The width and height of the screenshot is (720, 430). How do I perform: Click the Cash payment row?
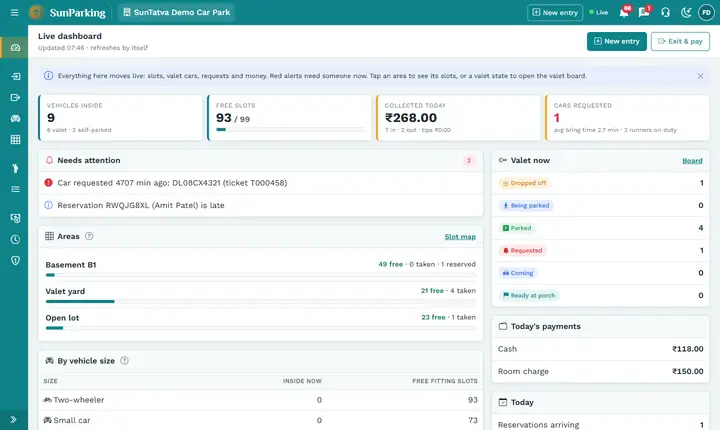coord(601,349)
